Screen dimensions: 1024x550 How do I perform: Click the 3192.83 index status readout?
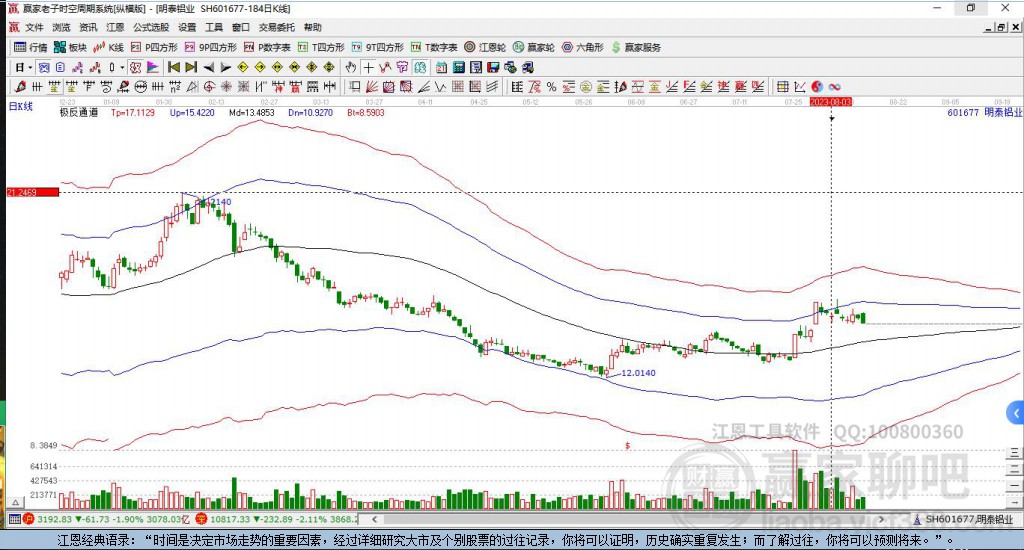click(54, 519)
